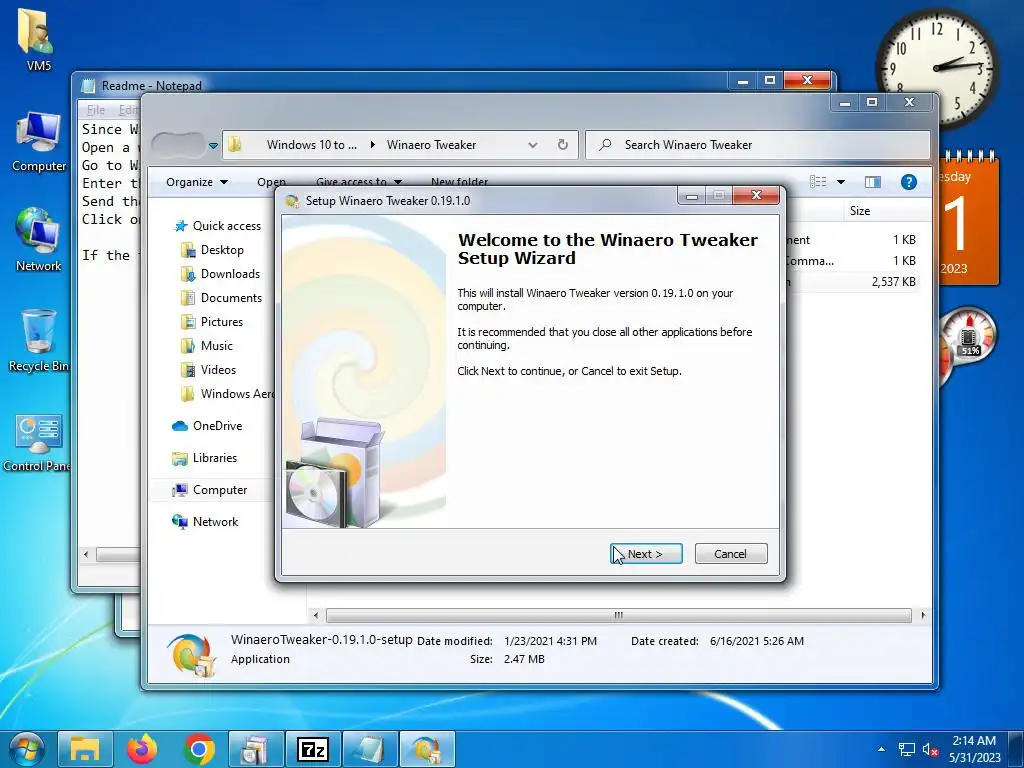Image resolution: width=1024 pixels, height=768 pixels.
Task: Click New folder in Explorer toolbar
Action: pos(459,182)
